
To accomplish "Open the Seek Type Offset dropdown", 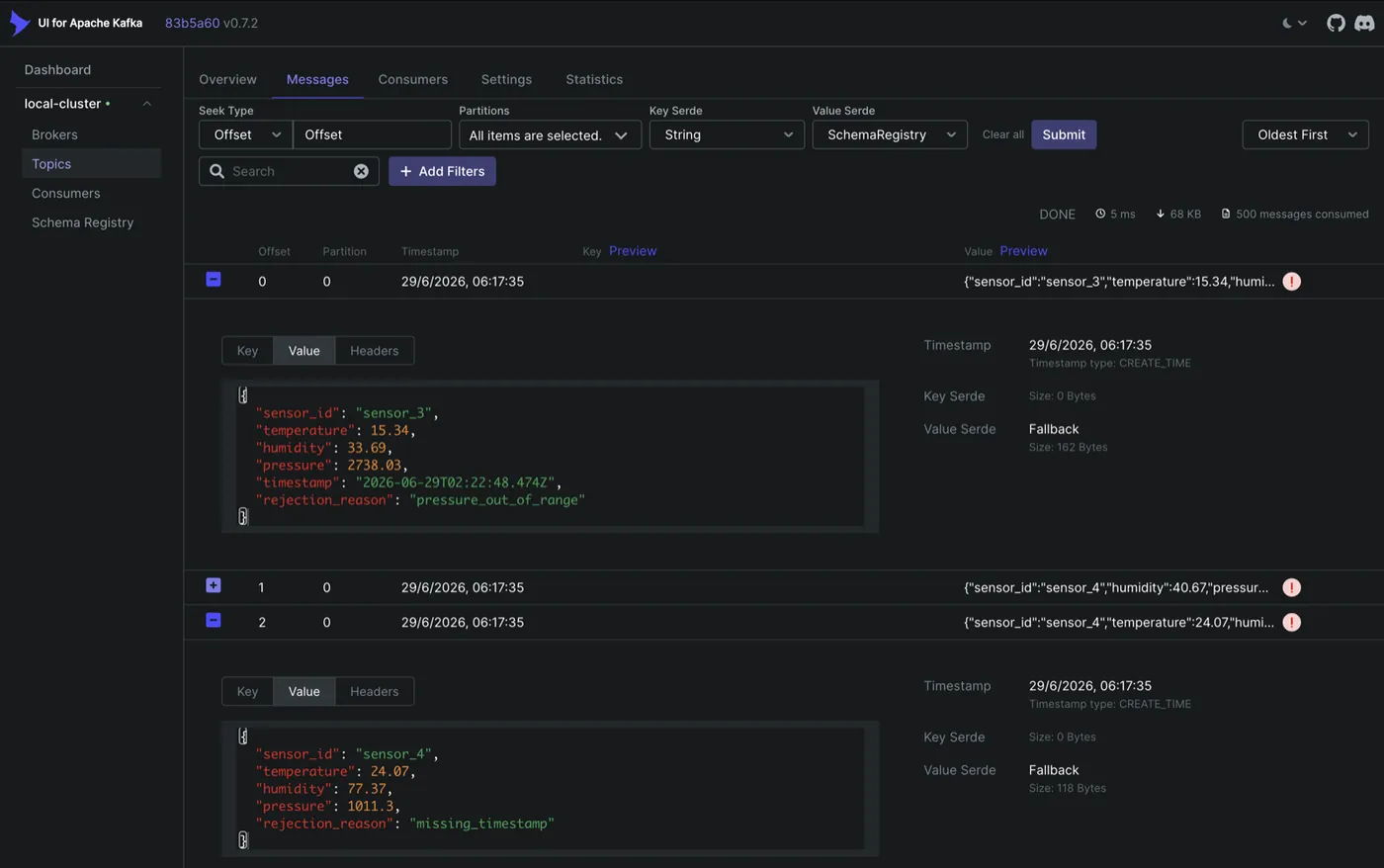I will 245,134.
